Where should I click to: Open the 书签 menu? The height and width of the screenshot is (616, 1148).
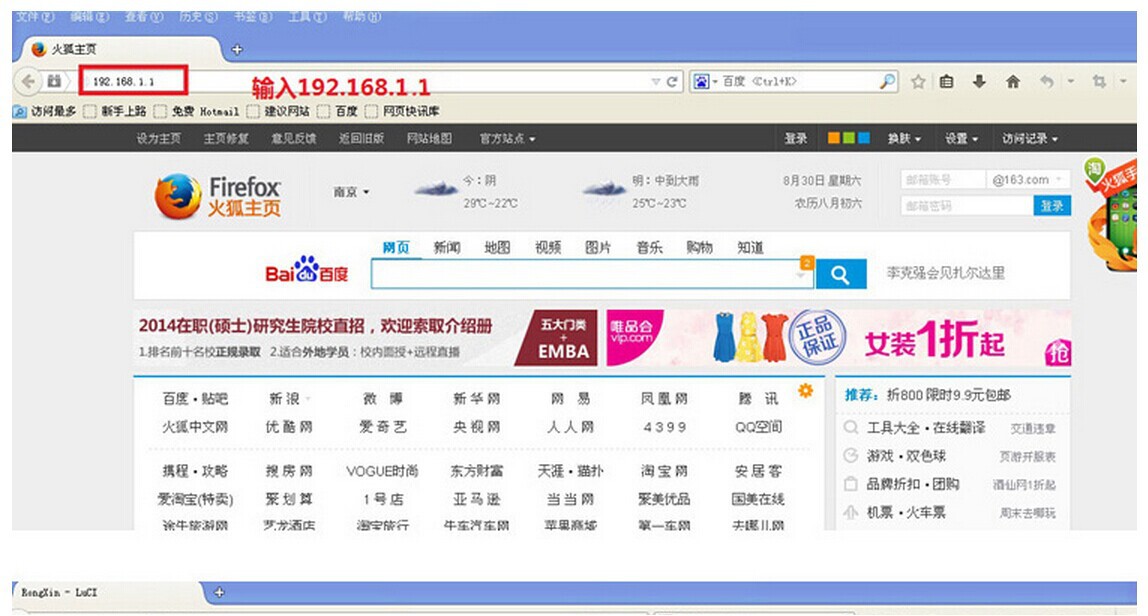pos(253,16)
